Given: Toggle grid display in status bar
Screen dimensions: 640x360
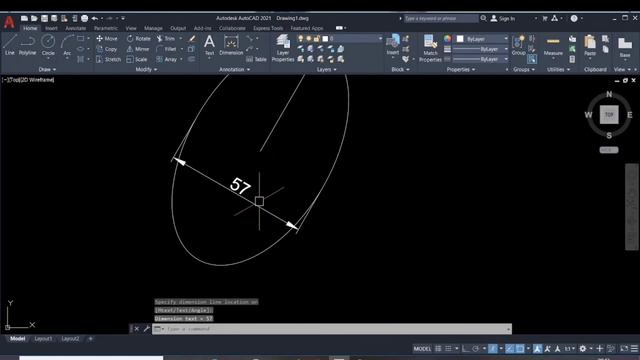Looking at the screenshot, I should click(438, 349).
